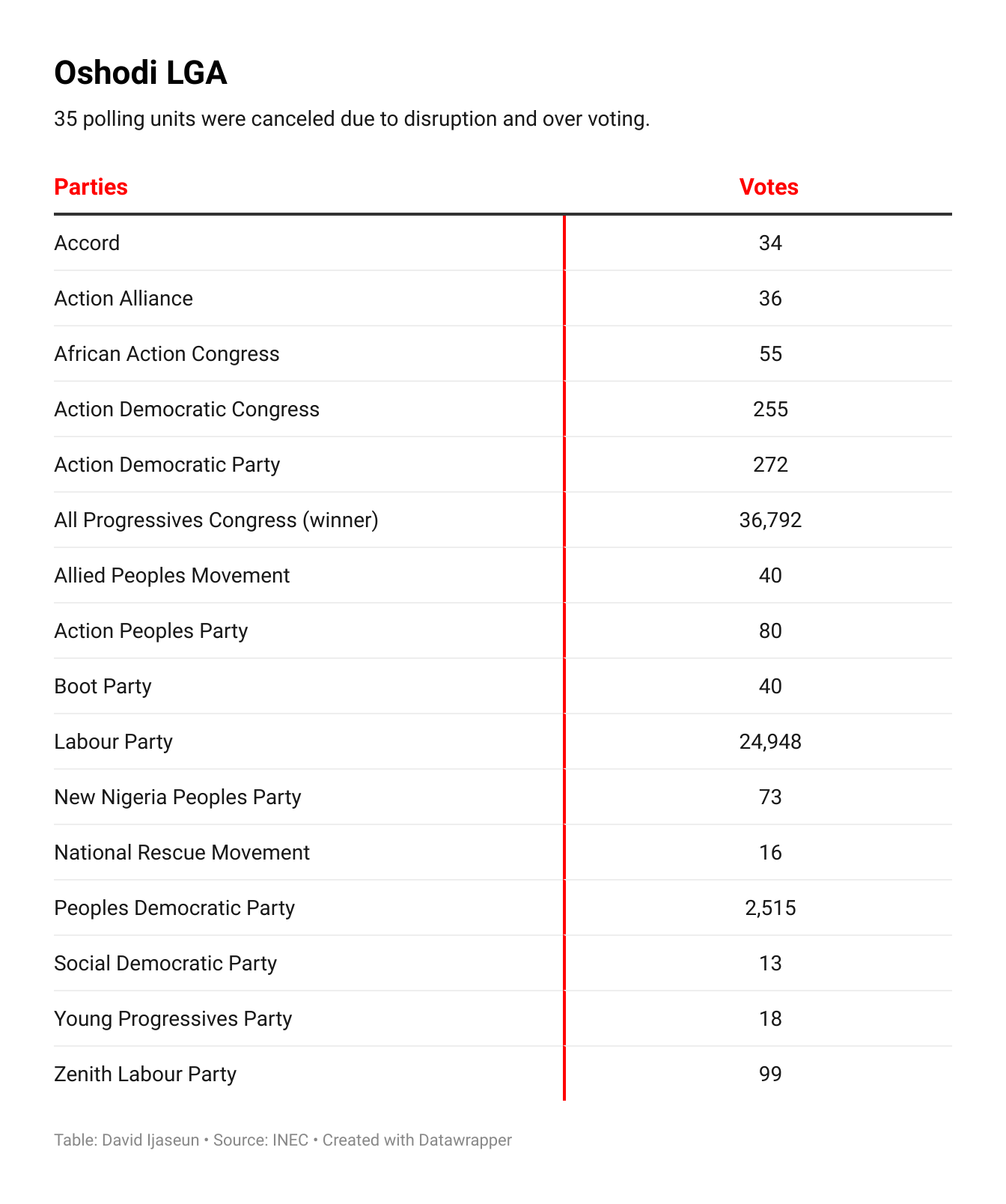Click the All Progressives Congress (winner) label
Screen dimensions: 1006x1204
(216, 520)
